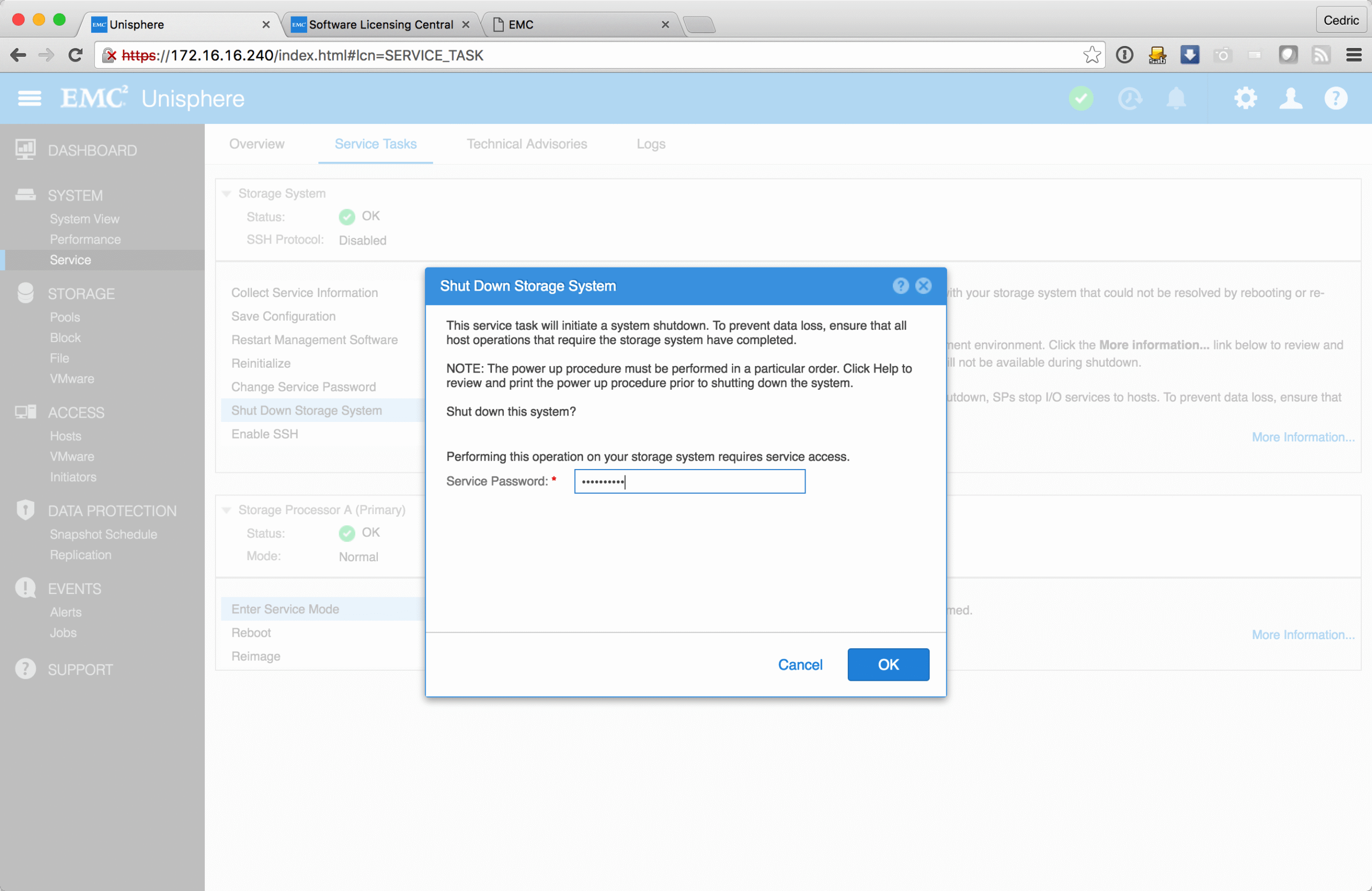Open the alerts bell icon

(x=1175, y=99)
